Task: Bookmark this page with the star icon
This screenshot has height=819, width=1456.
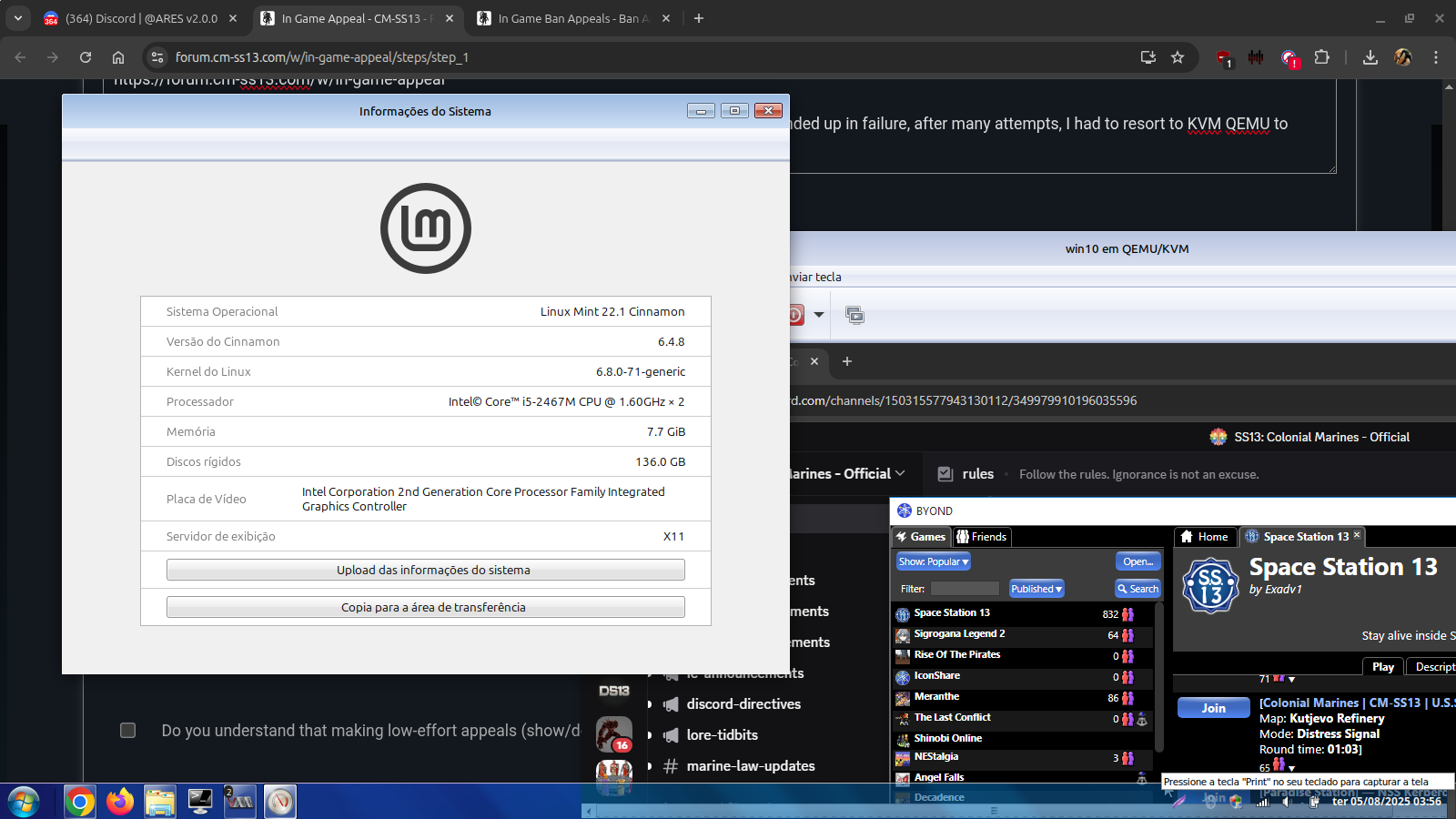Action: 1178,57
